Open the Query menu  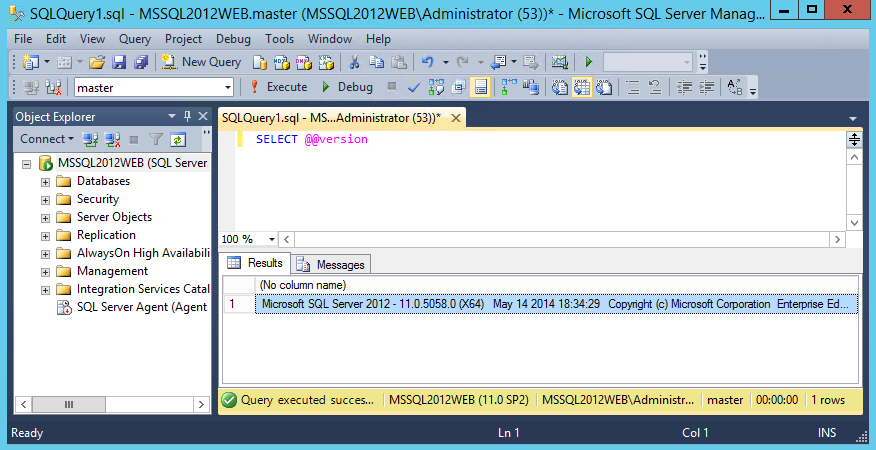(134, 39)
